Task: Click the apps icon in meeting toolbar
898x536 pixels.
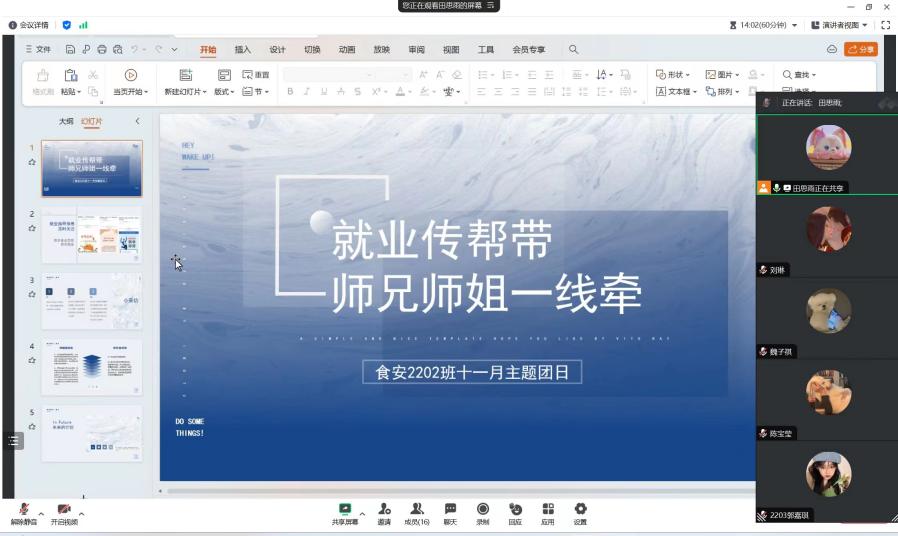Action: (x=547, y=510)
